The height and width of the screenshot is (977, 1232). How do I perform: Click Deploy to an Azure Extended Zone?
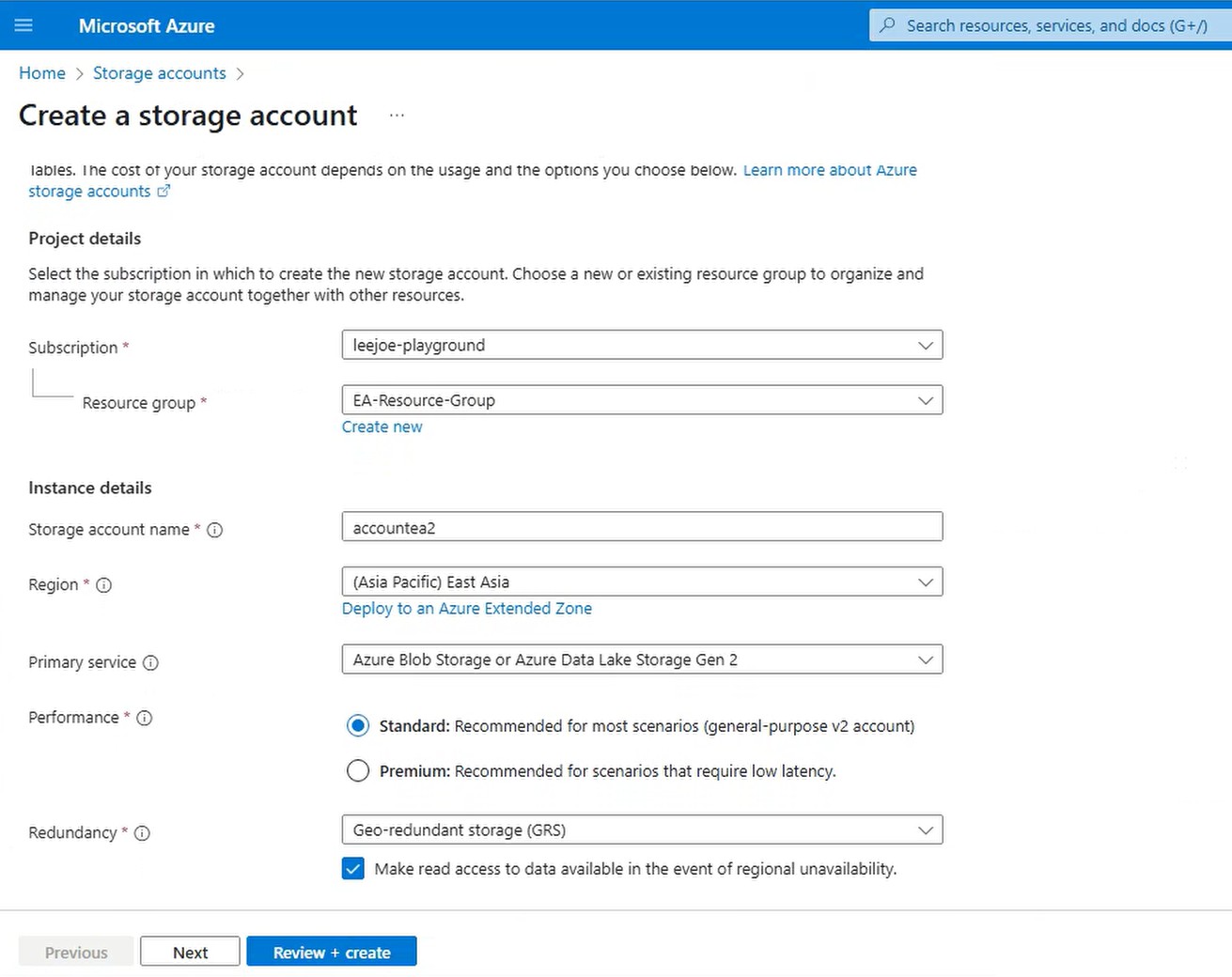(x=467, y=609)
